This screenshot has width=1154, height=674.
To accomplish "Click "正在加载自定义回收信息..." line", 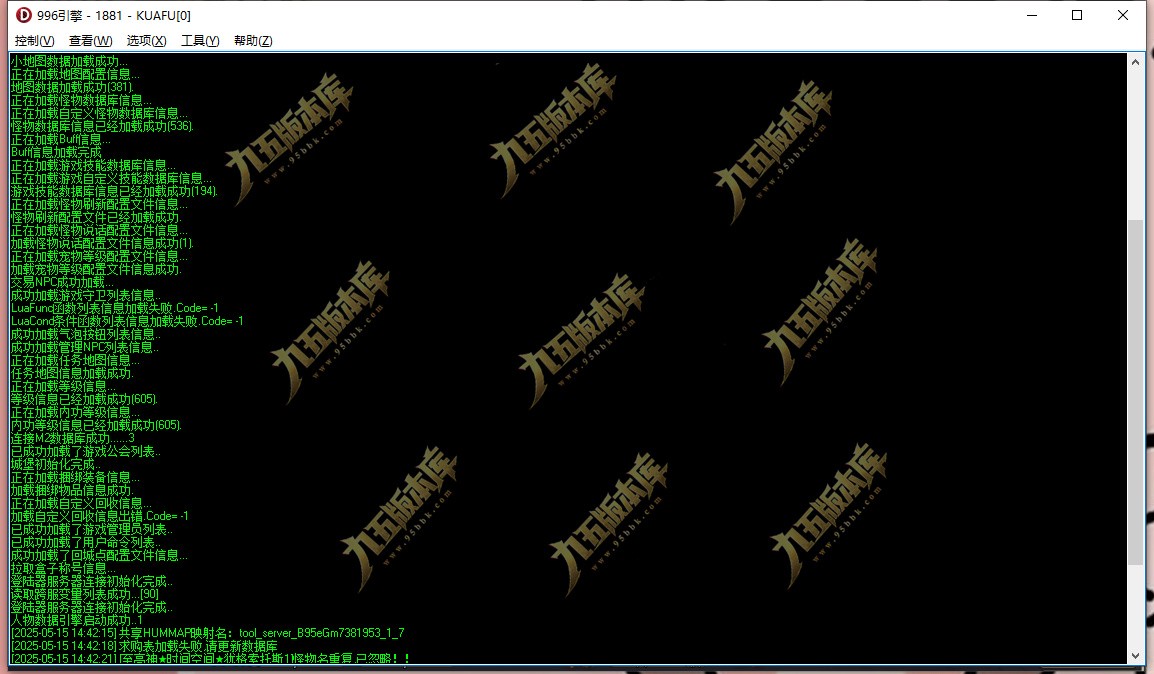I will (x=81, y=503).
